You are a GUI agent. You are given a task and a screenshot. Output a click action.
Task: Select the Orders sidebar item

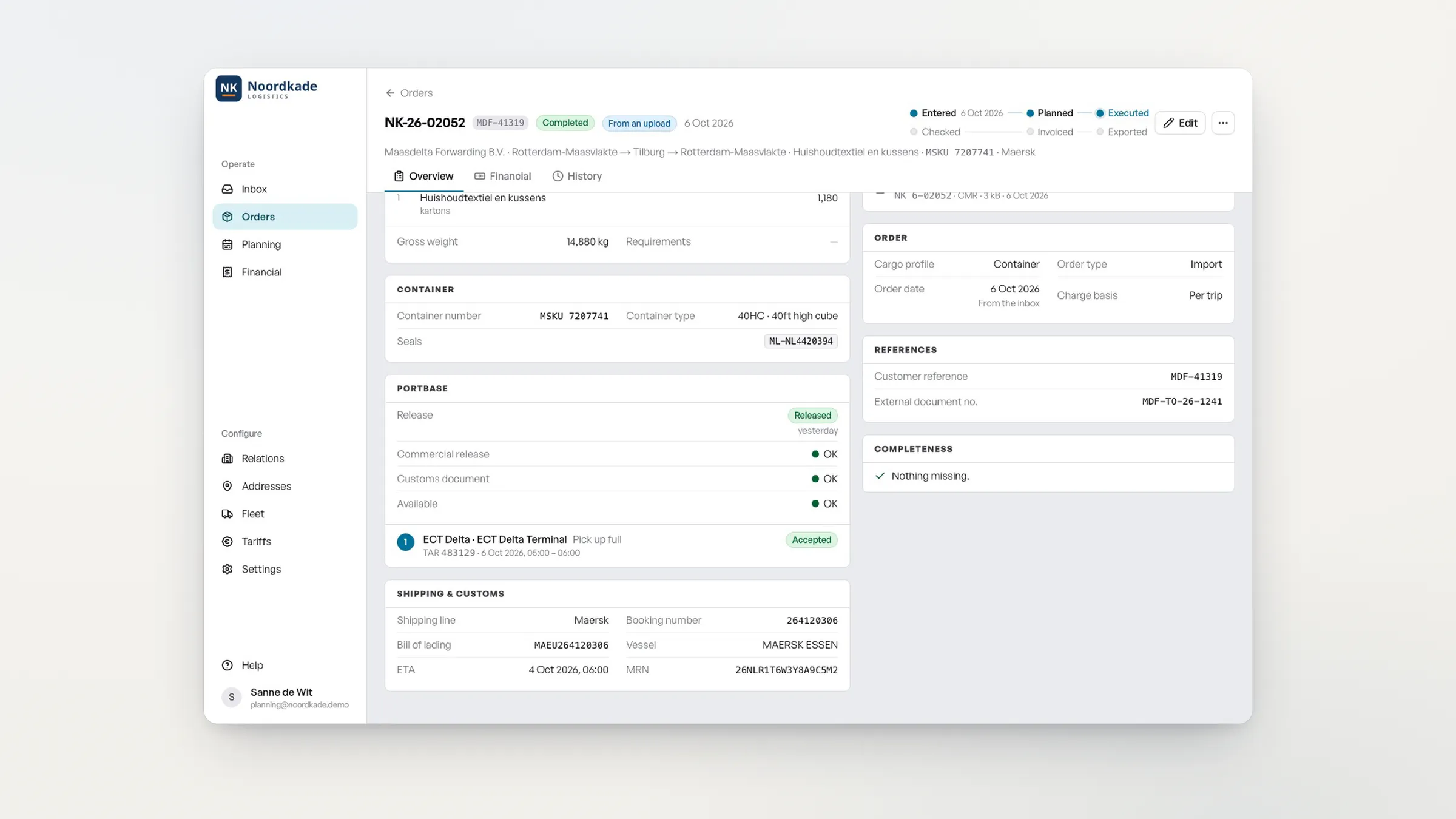coord(285,217)
